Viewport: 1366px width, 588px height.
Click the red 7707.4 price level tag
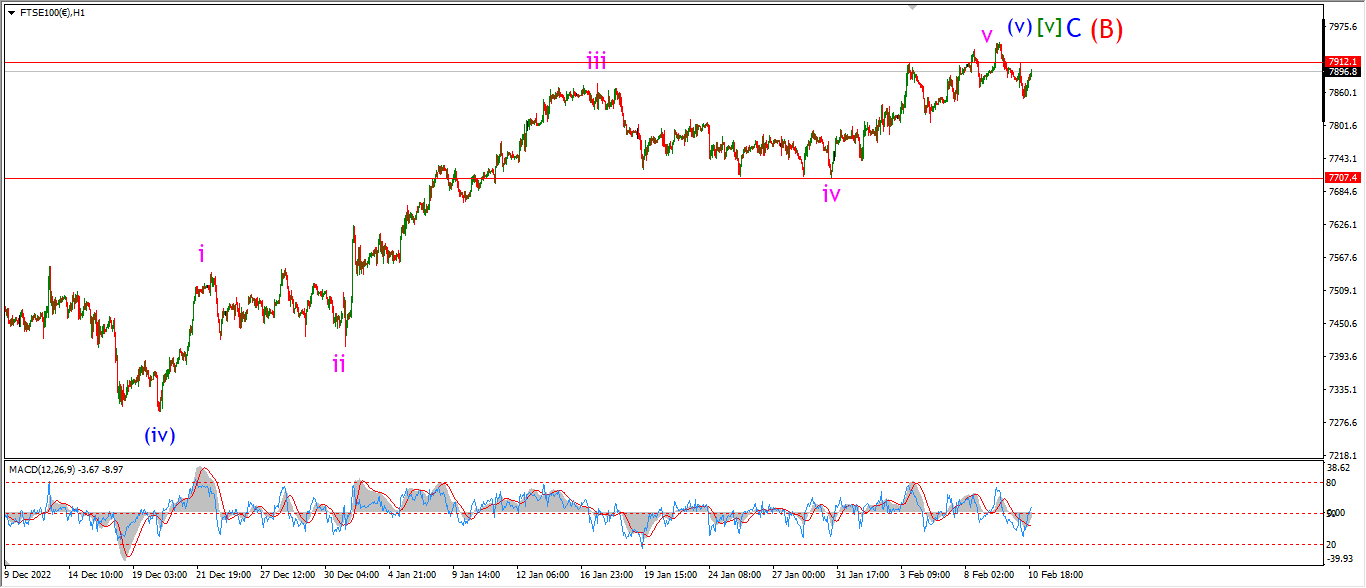pos(1342,177)
